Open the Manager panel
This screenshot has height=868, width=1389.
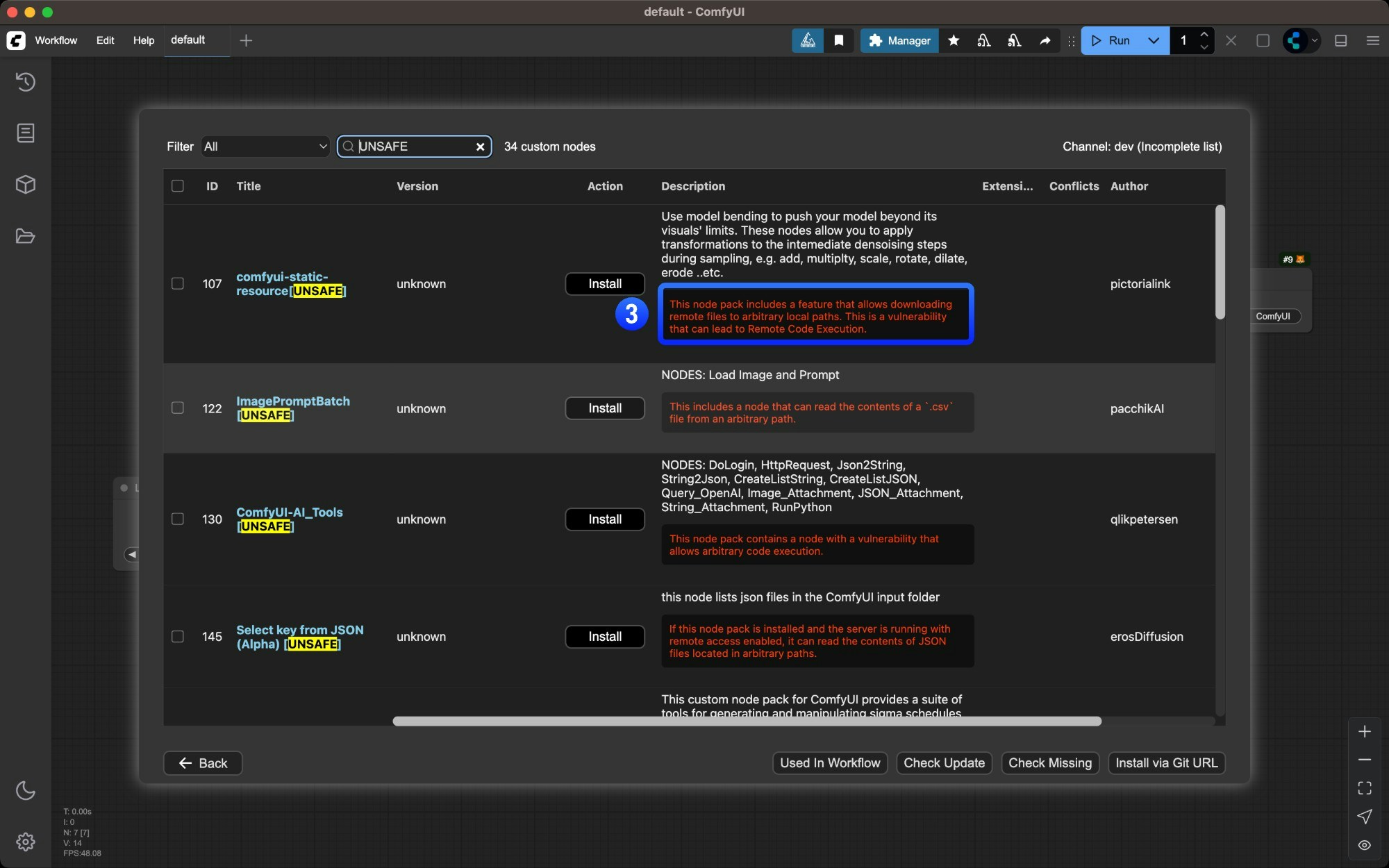pyautogui.click(x=899, y=41)
